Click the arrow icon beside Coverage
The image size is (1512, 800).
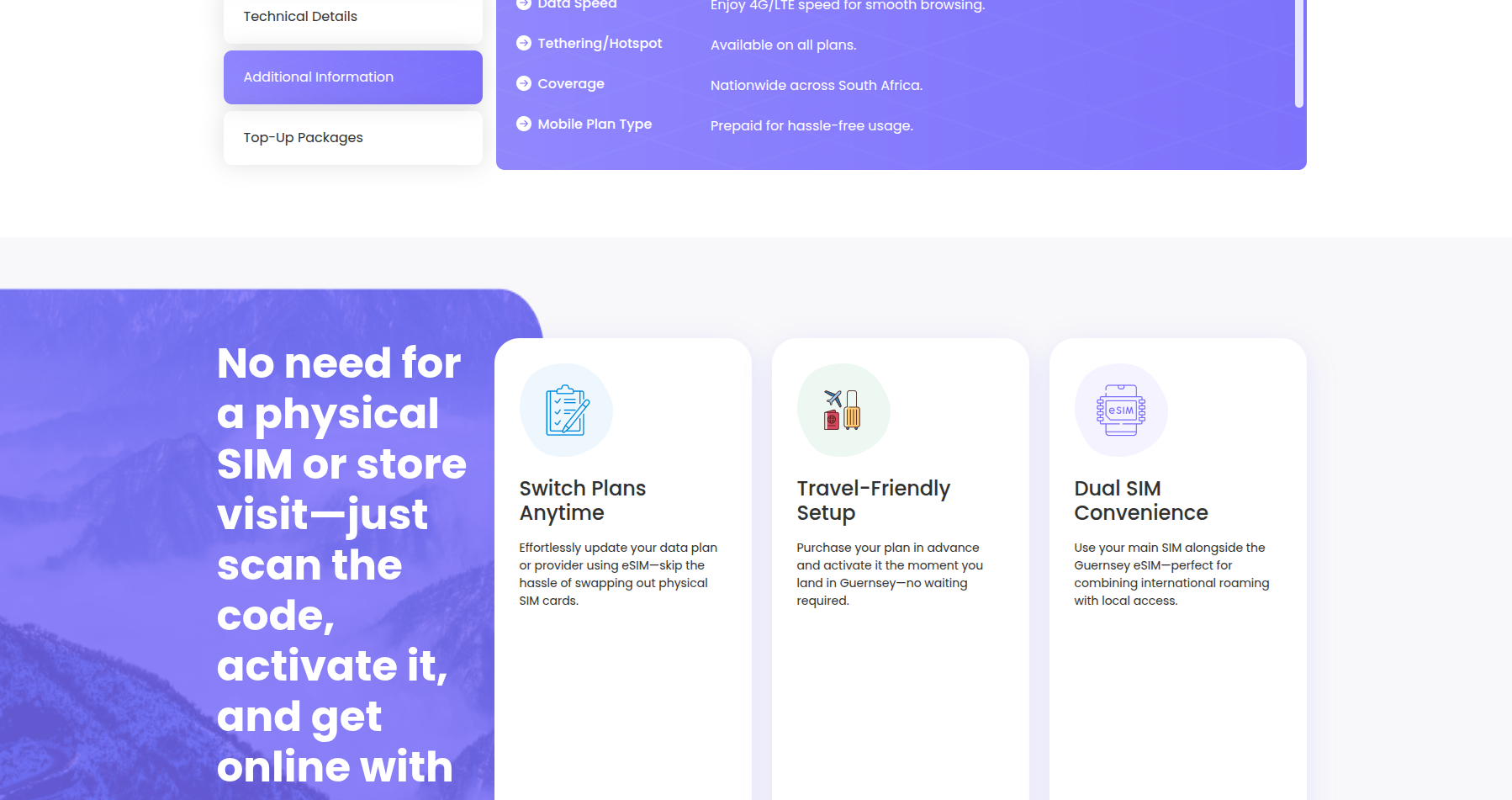coord(524,83)
